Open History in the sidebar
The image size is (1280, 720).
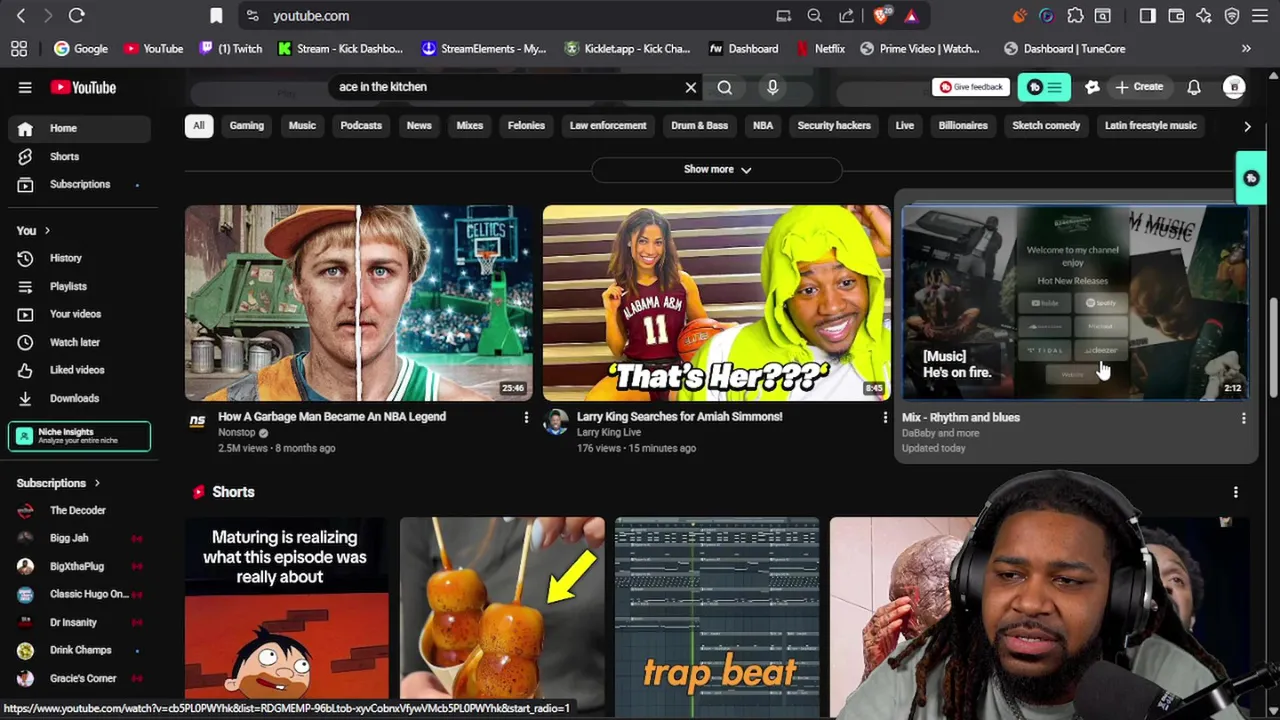[79, 258]
